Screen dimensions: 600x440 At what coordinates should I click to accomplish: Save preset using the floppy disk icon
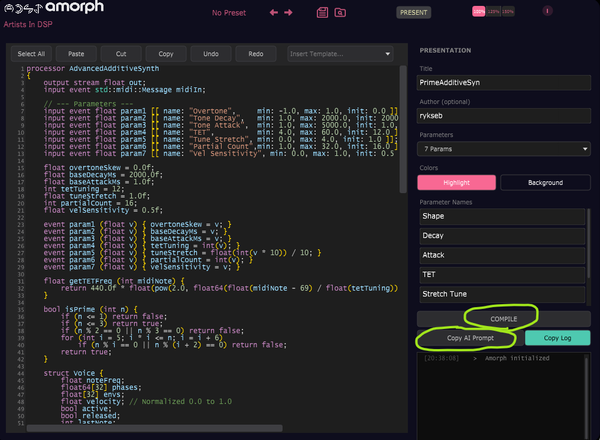322,13
